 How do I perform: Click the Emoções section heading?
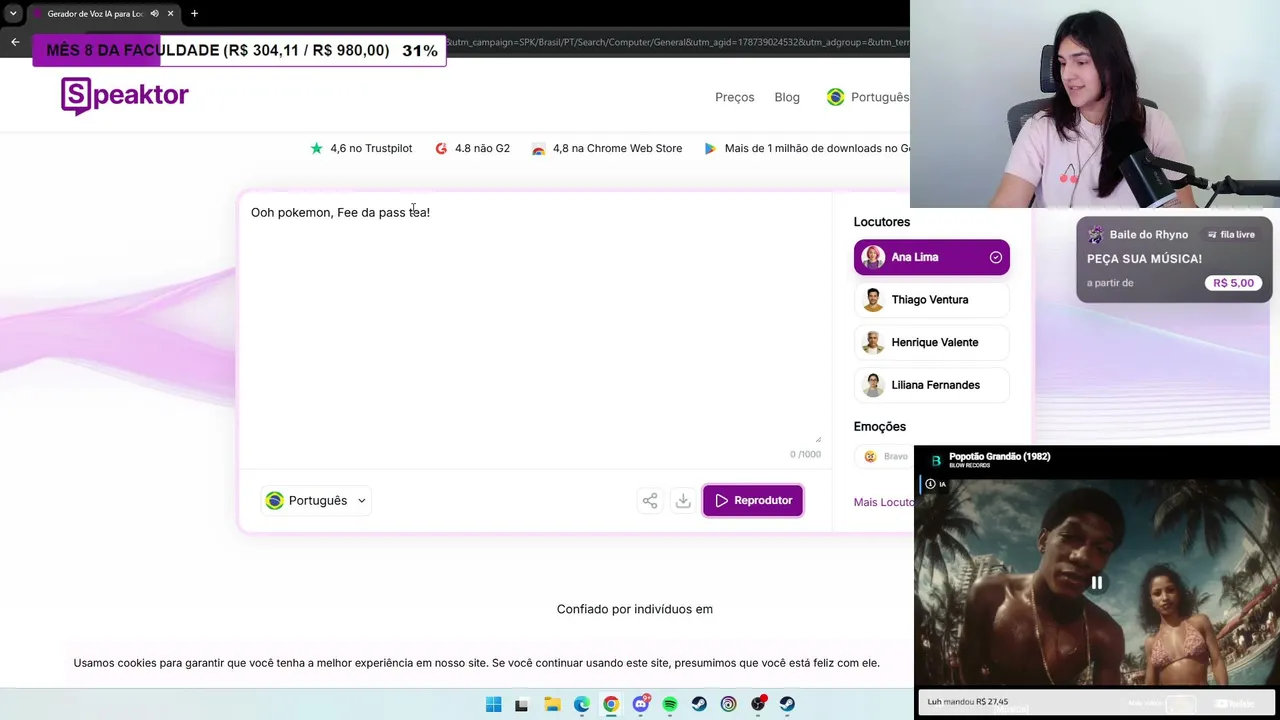[880, 427]
